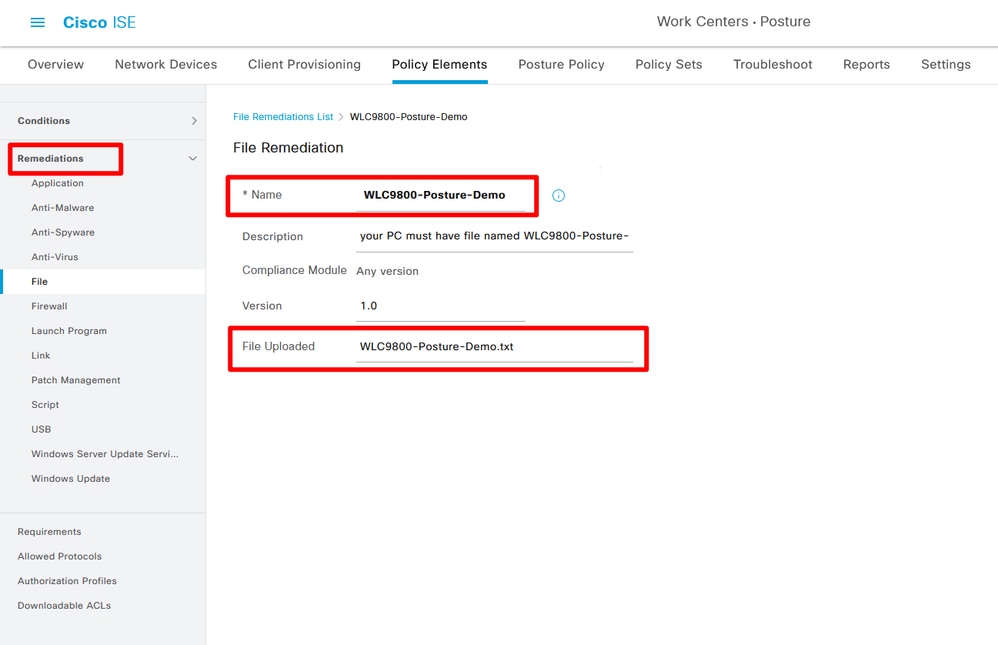
Task: Select Anti-Virus remediation
Action: (x=55, y=257)
